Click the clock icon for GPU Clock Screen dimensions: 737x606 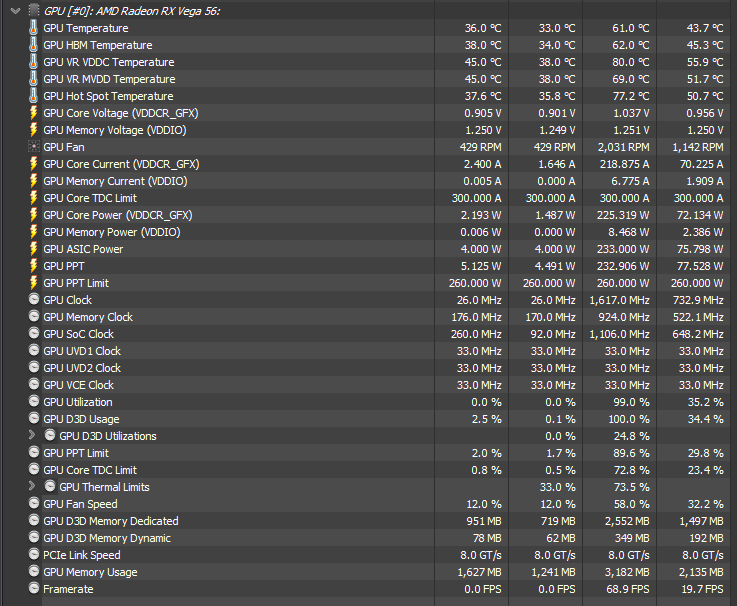click(x=34, y=299)
